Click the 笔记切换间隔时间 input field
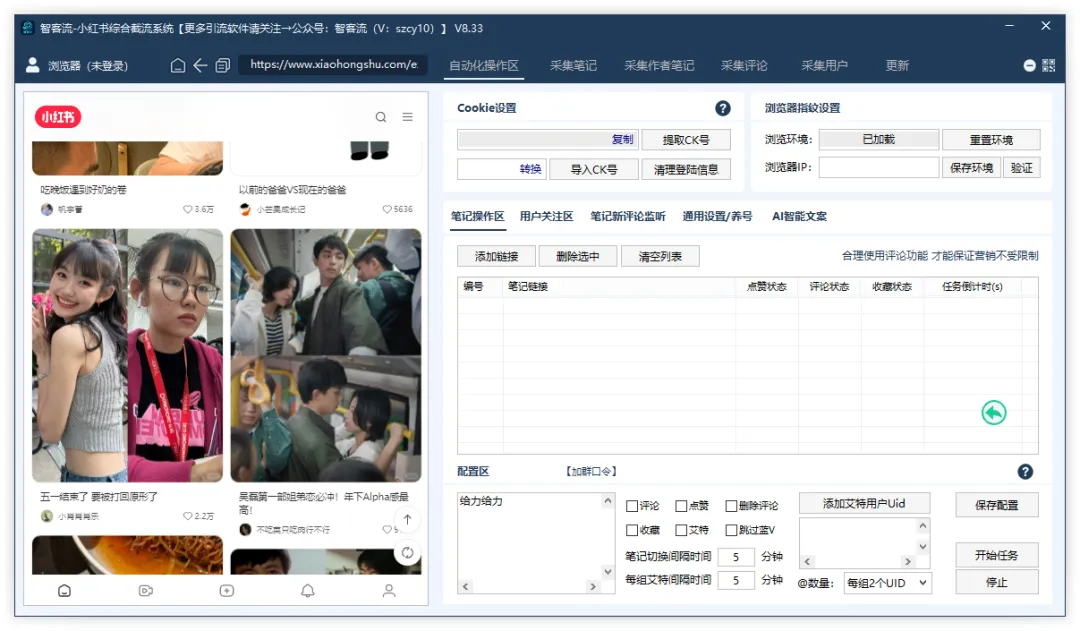Image resolution: width=1080 pixels, height=631 pixels. pyautogui.click(x=736, y=557)
